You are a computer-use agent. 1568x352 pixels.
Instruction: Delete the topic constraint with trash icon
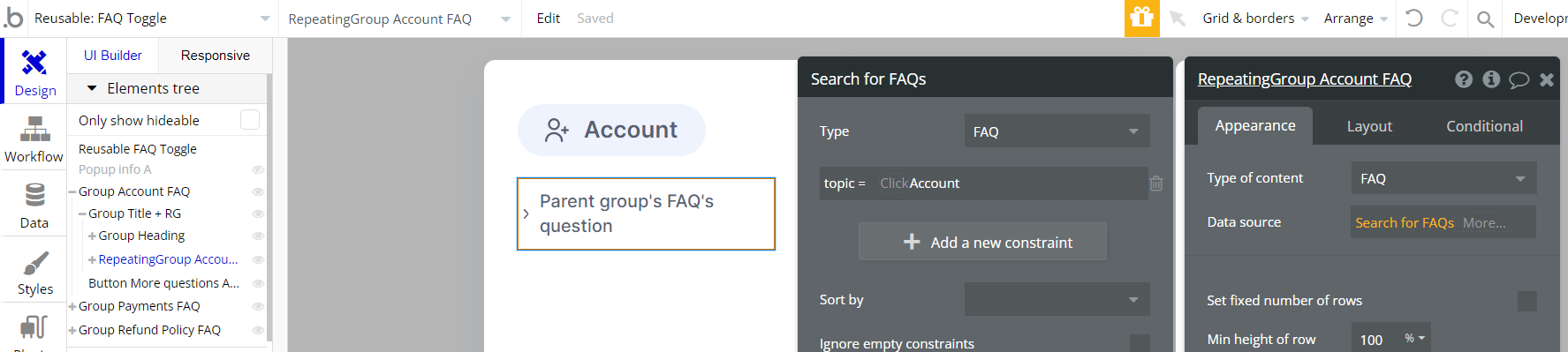point(1156,183)
